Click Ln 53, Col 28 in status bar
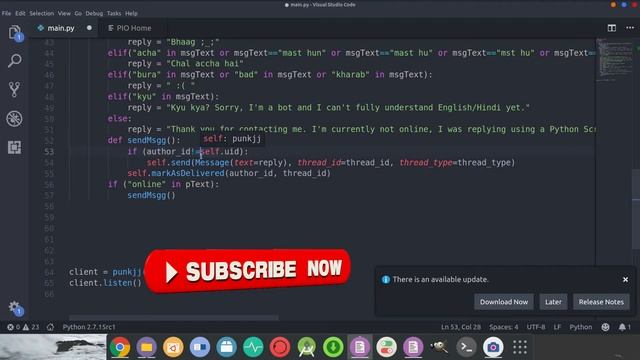The image size is (640, 360). tap(461, 327)
